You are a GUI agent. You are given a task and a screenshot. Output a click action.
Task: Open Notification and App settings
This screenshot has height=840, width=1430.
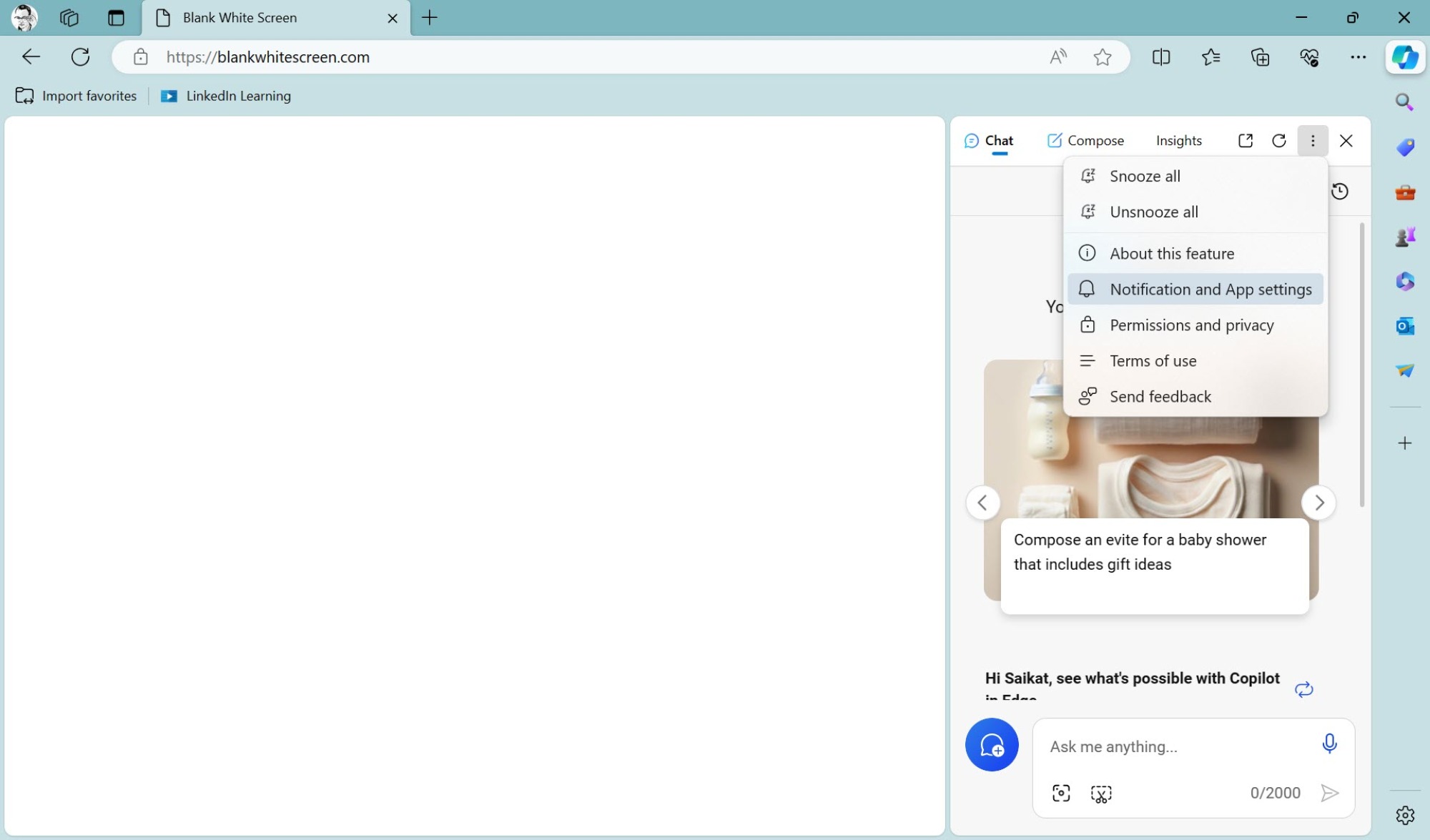[1195, 289]
